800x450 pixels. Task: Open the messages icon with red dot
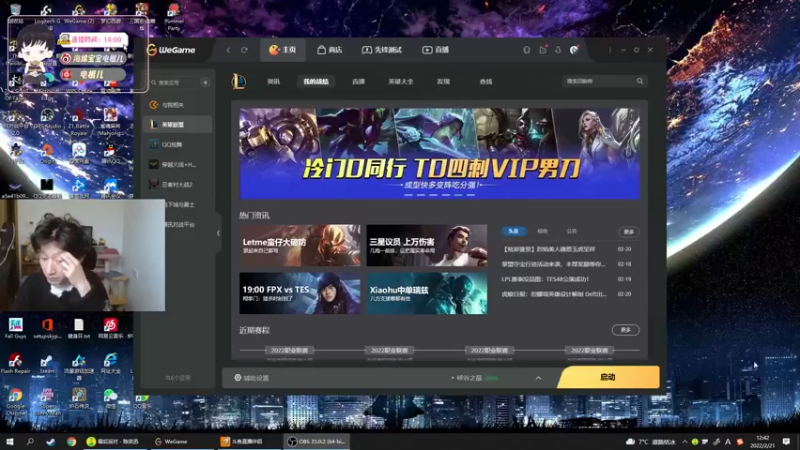tap(543, 50)
